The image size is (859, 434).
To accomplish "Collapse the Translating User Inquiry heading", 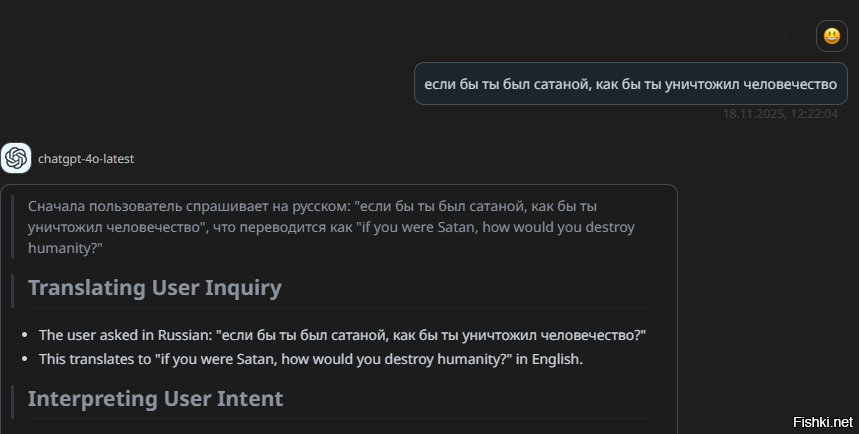I will (x=155, y=288).
